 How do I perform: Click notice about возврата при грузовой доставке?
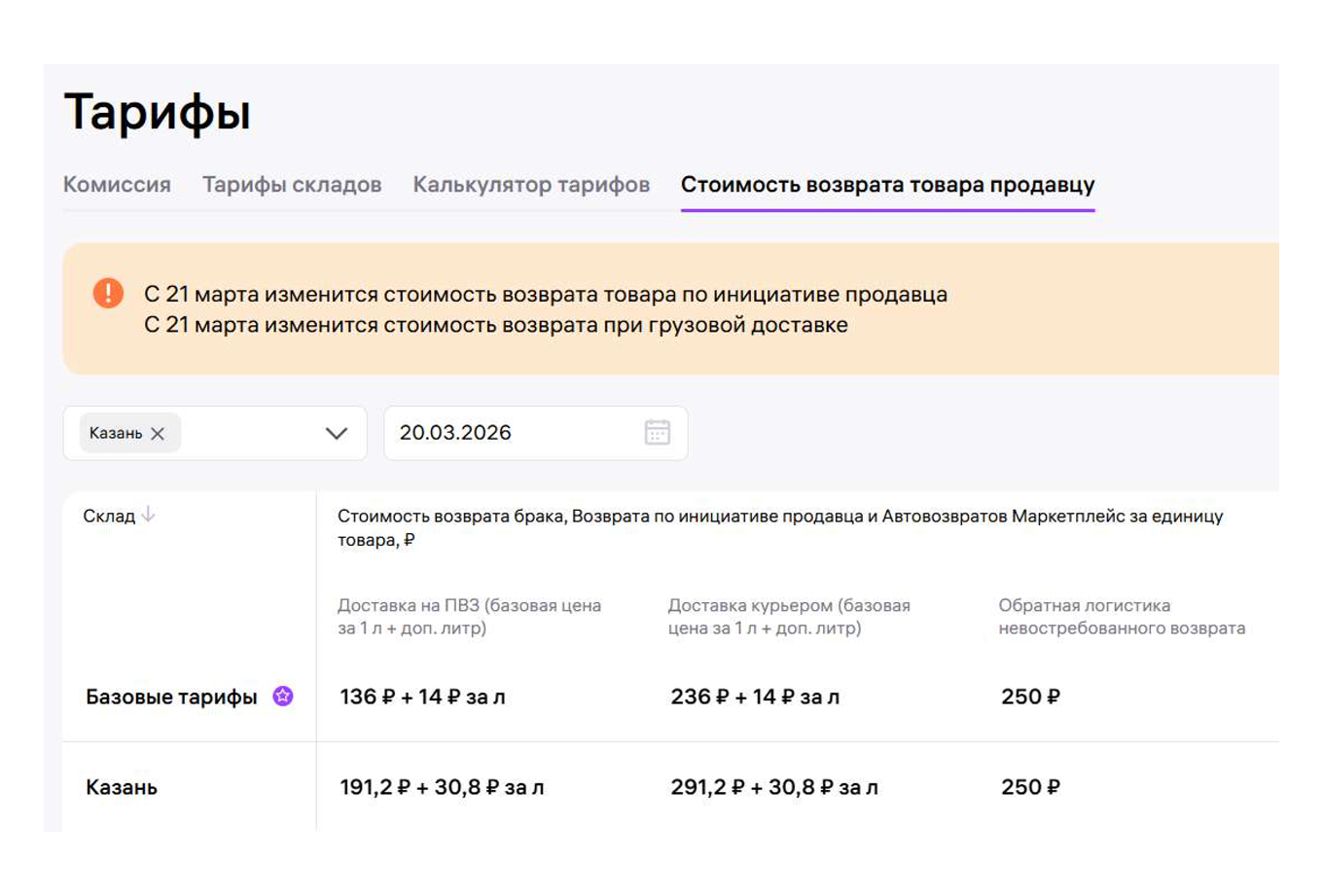click(x=496, y=325)
